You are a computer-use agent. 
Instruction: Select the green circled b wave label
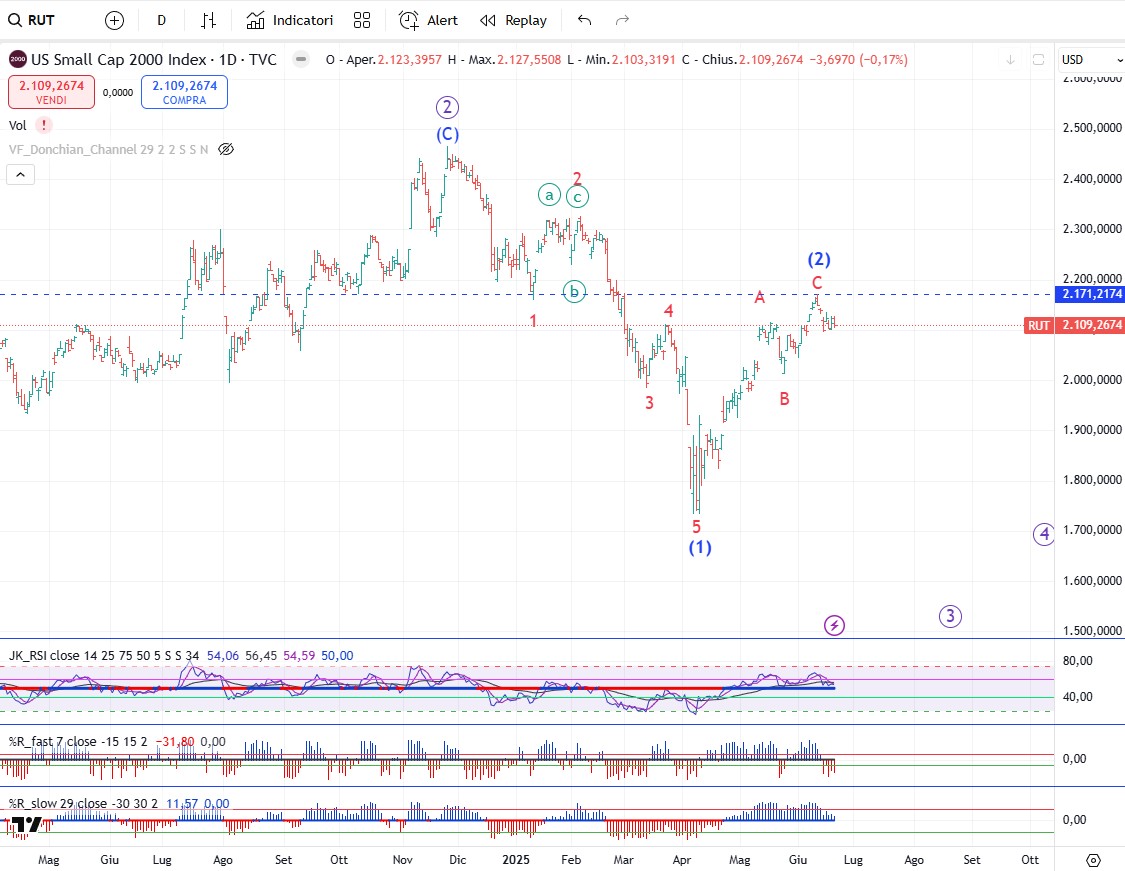pyautogui.click(x=574, y=291)
